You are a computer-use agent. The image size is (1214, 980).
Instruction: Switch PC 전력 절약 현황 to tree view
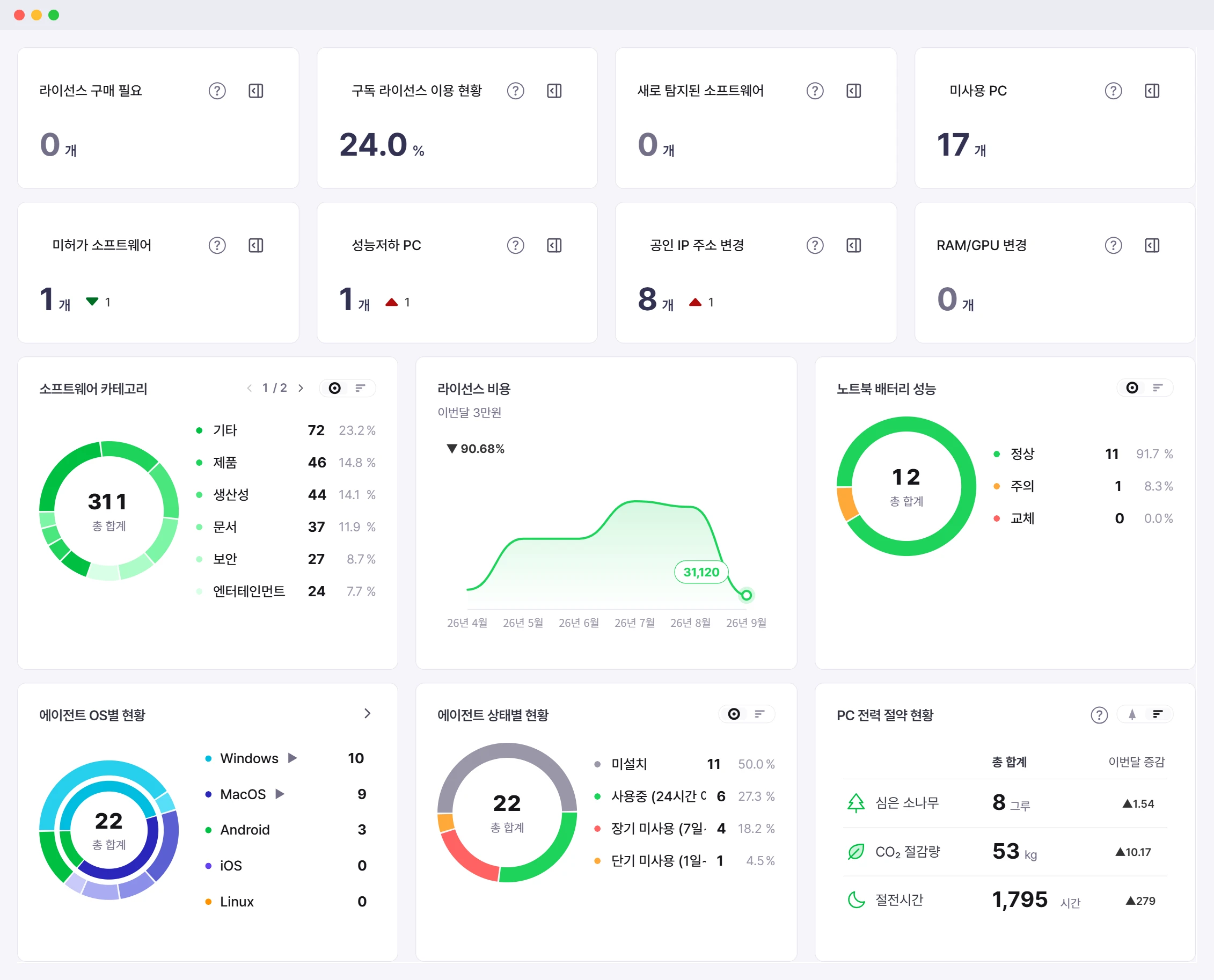point(1131,715)
